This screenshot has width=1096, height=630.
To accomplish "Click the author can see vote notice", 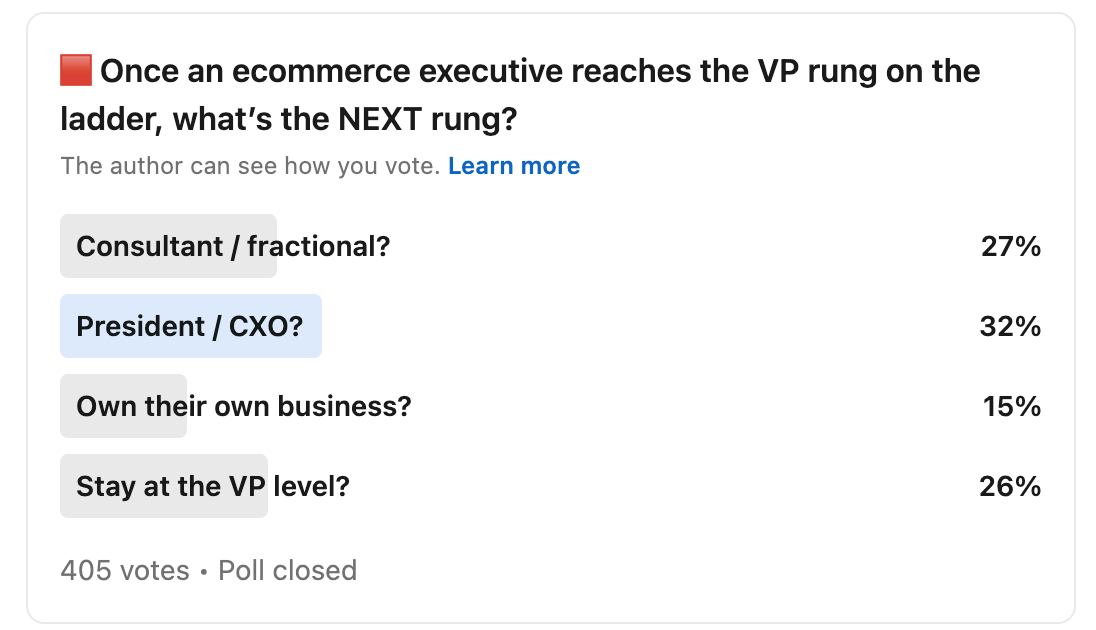I will click(x=250, y=166).
